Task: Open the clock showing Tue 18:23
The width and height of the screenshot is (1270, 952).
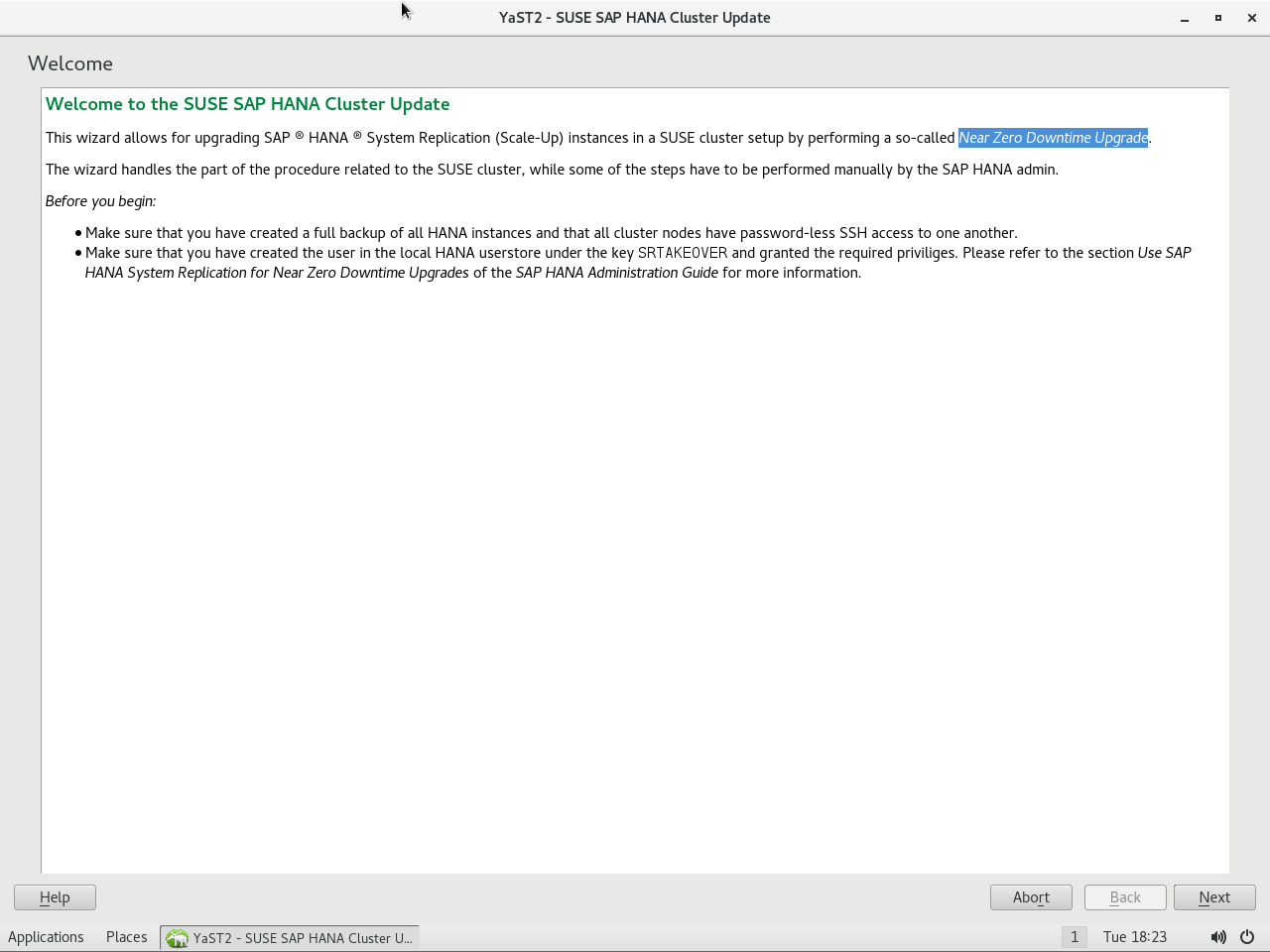Action: tap(1134, 937)
